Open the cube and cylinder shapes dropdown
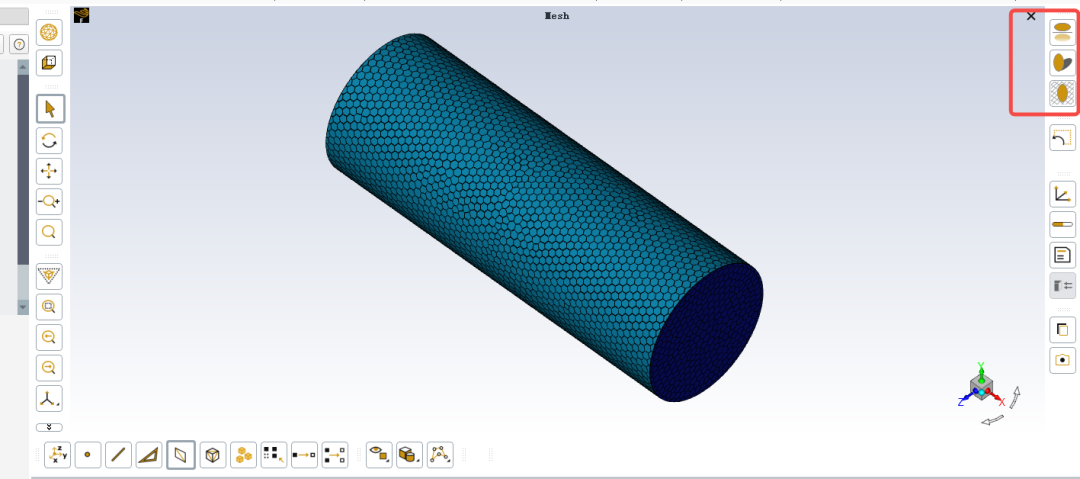 pos(409,455)
